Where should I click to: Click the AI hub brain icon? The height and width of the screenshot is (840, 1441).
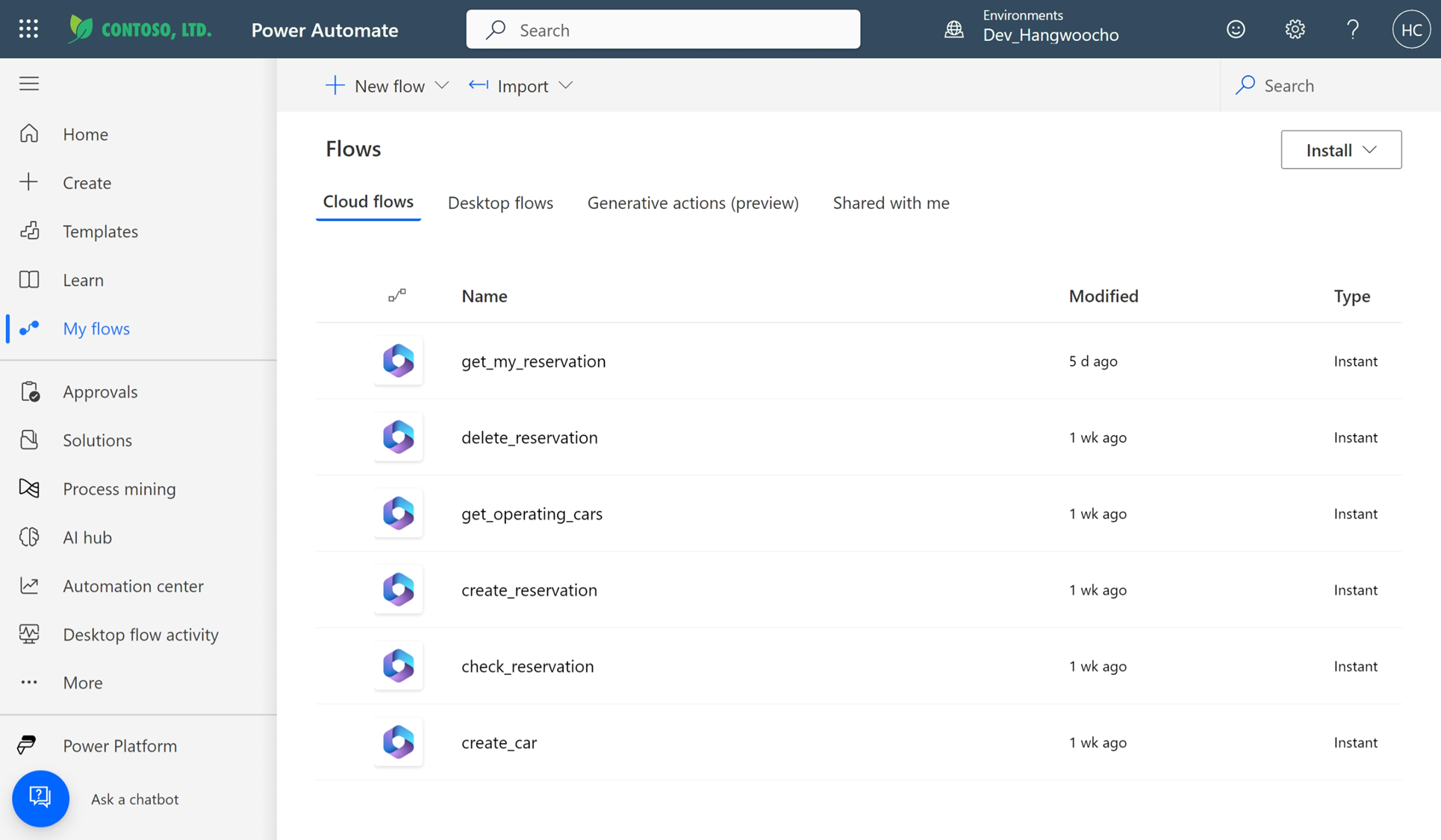pyautogui.click(x=29, y=537)
